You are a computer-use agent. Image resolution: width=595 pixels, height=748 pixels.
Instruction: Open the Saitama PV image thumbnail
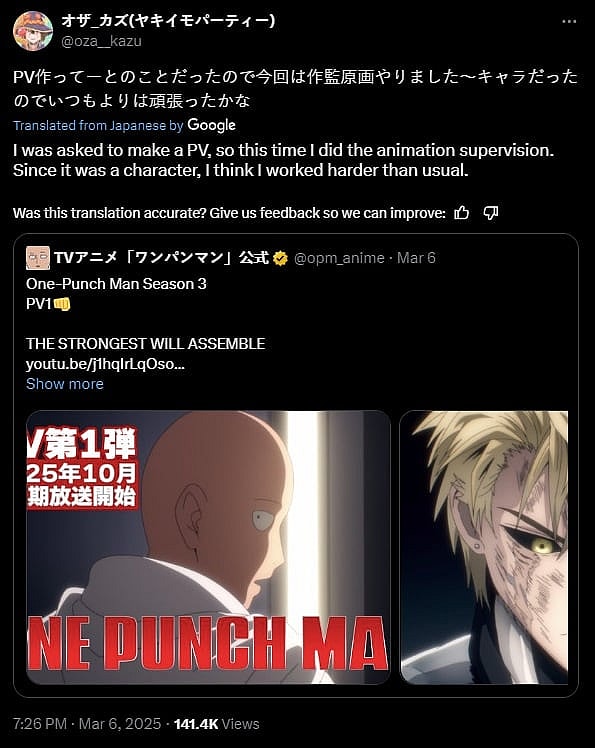(x=208, y=547)
